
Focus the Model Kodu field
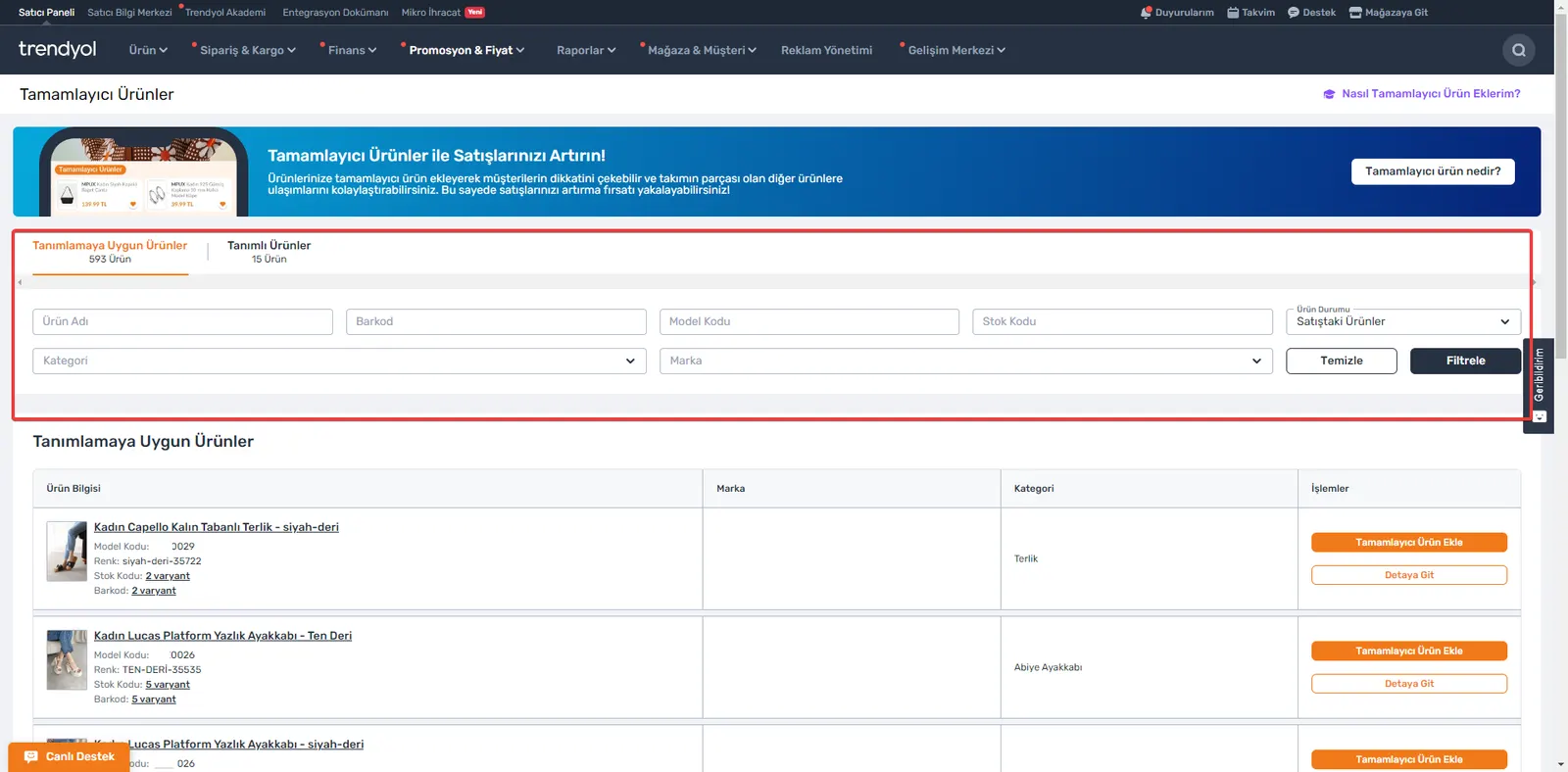(x=809, y=321)
